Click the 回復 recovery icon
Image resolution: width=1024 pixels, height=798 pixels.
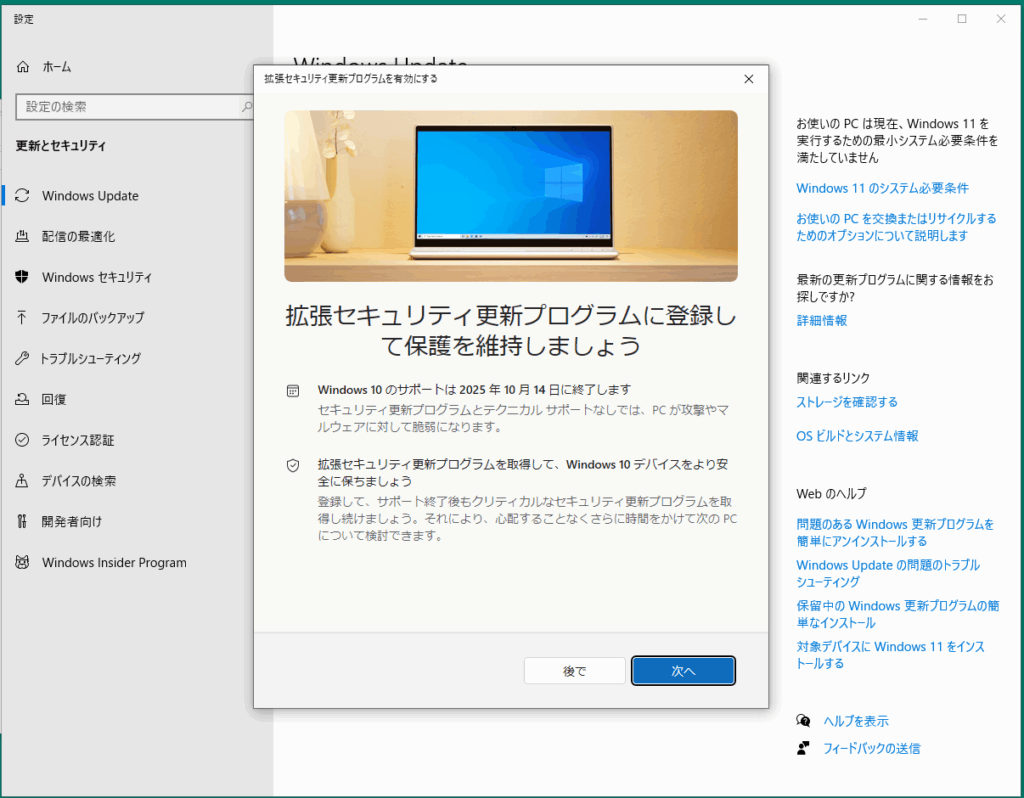point(22,399)
